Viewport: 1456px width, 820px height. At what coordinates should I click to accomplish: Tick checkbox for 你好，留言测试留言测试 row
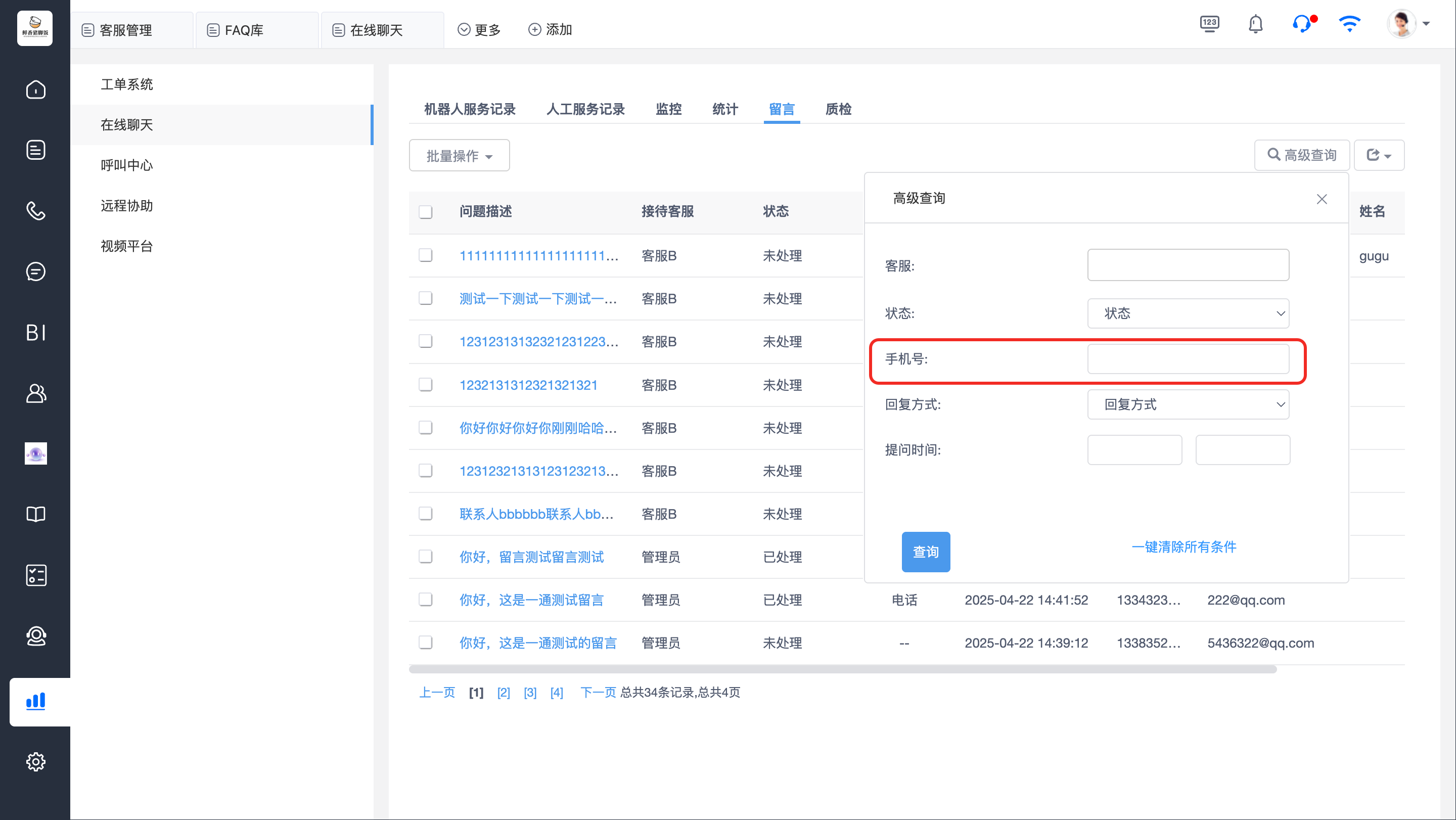pyautogui.click(x=426, y=557)
